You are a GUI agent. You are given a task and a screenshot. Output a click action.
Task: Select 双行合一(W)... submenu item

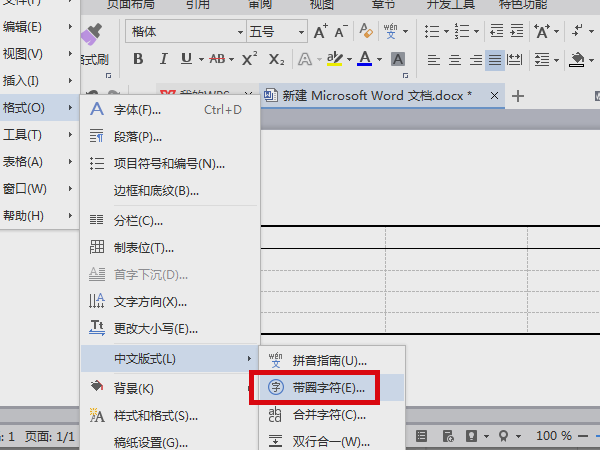point(332,442)
